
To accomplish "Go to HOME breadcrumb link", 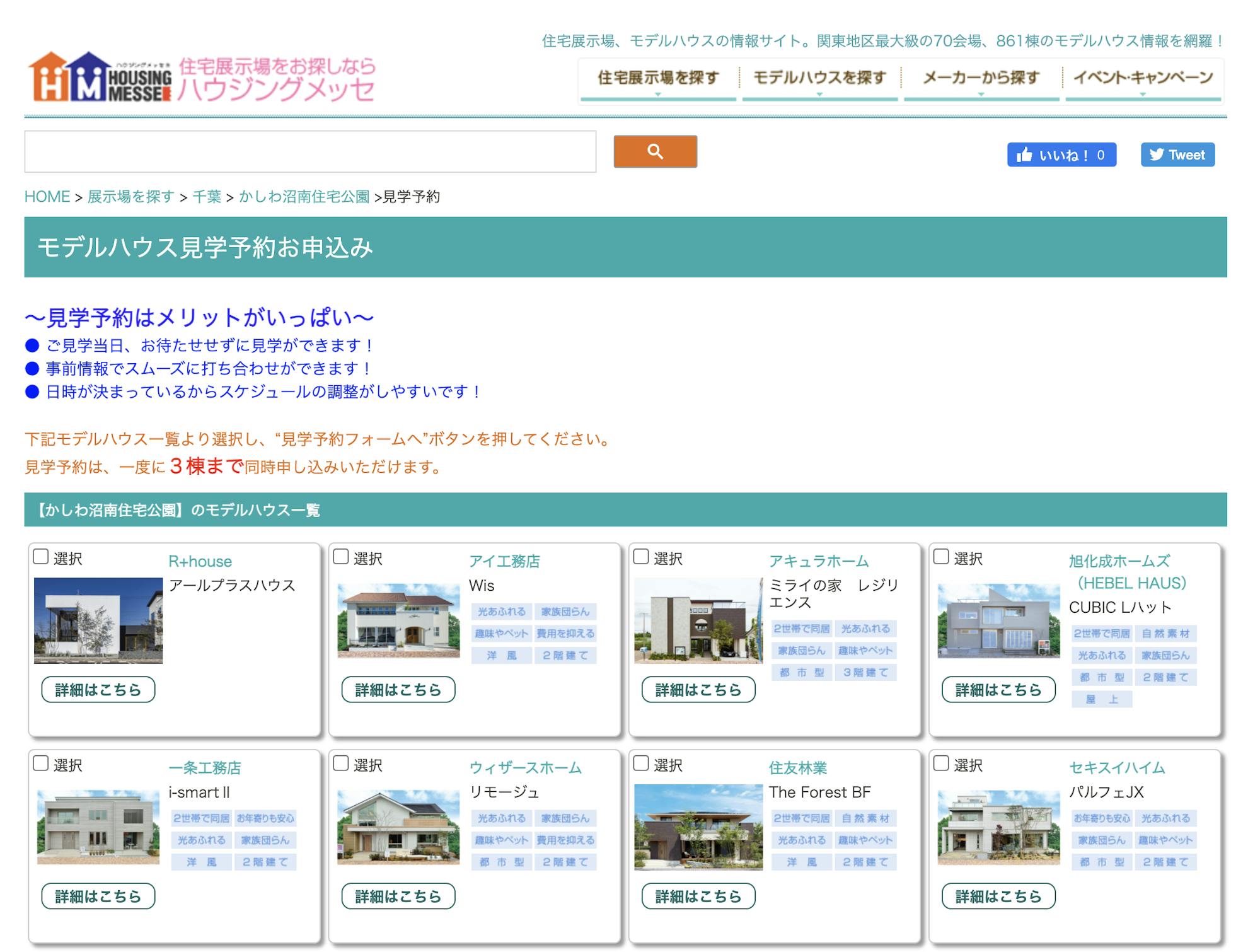I will (x=47, y=197).
